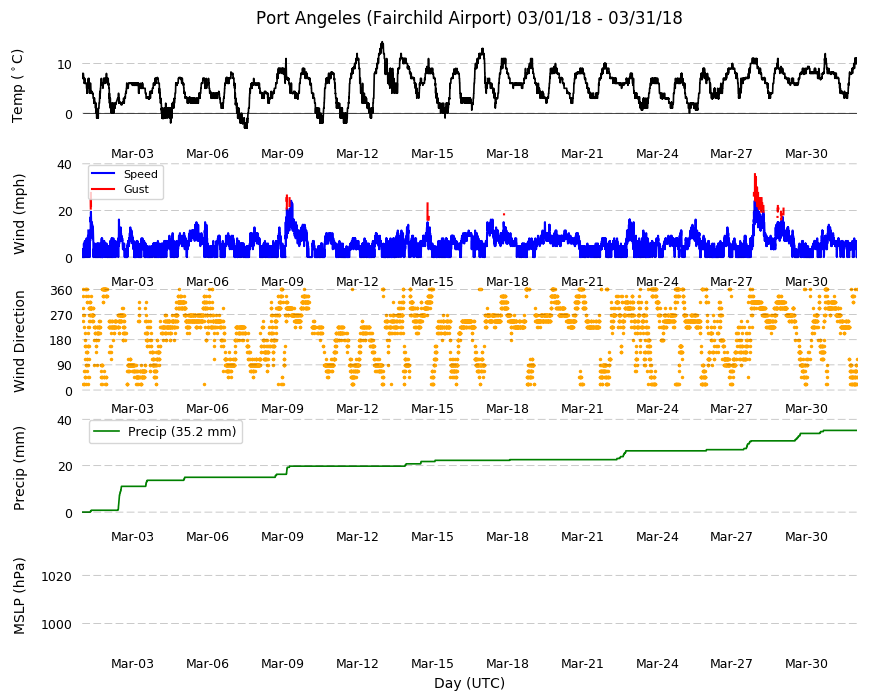This screenshot has height=700, width=870.
Task: Click the Mar-27 wind gust peak
Action: pos(755,175)
